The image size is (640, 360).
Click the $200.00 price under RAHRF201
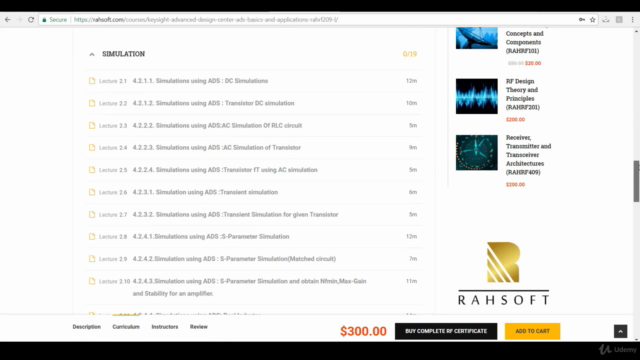[516, 120]
